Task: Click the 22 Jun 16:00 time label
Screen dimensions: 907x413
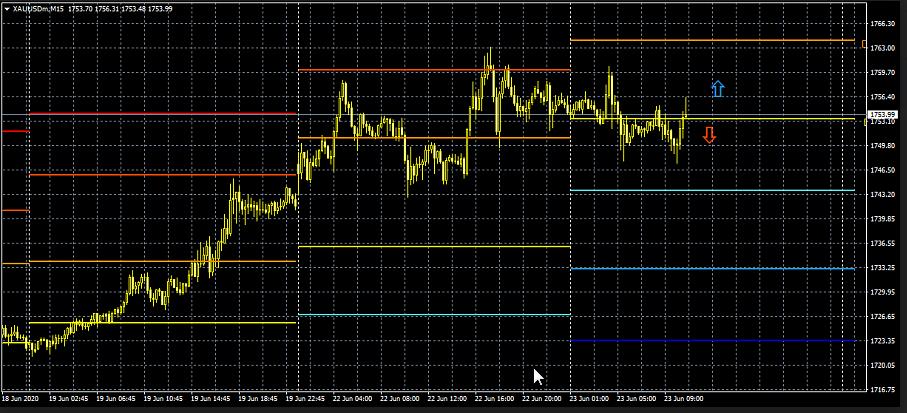Action: pos(495,399)
